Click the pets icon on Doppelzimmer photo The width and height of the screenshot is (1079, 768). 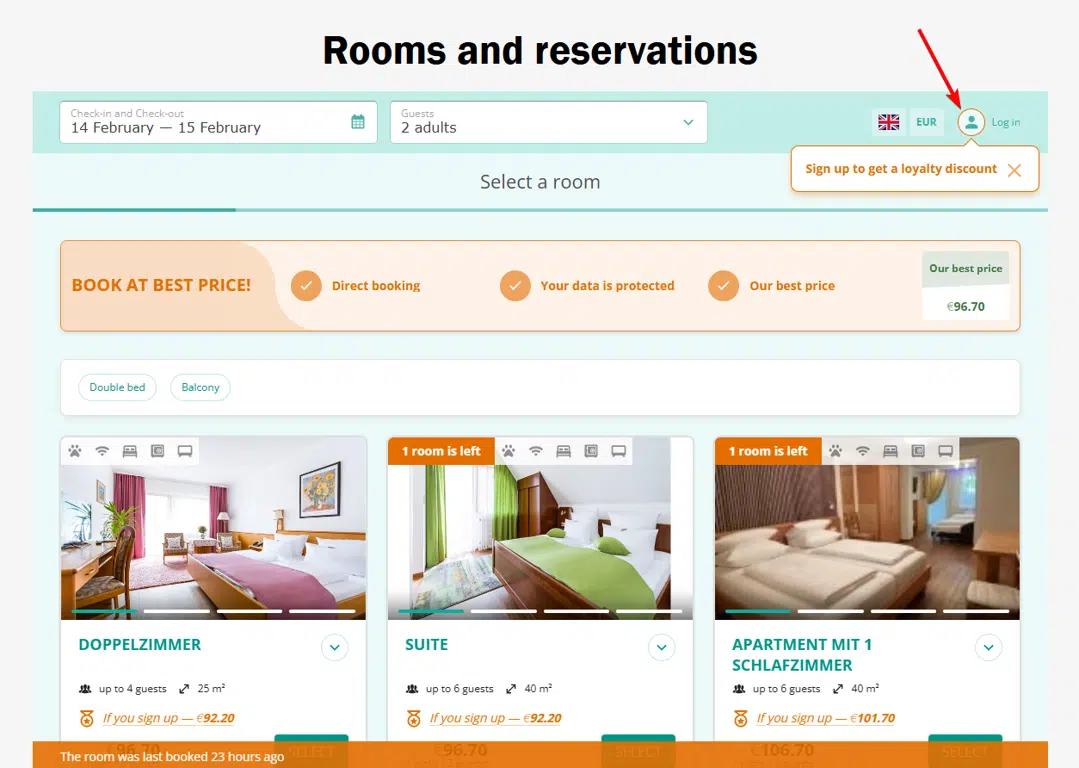[x=75, y=451]
